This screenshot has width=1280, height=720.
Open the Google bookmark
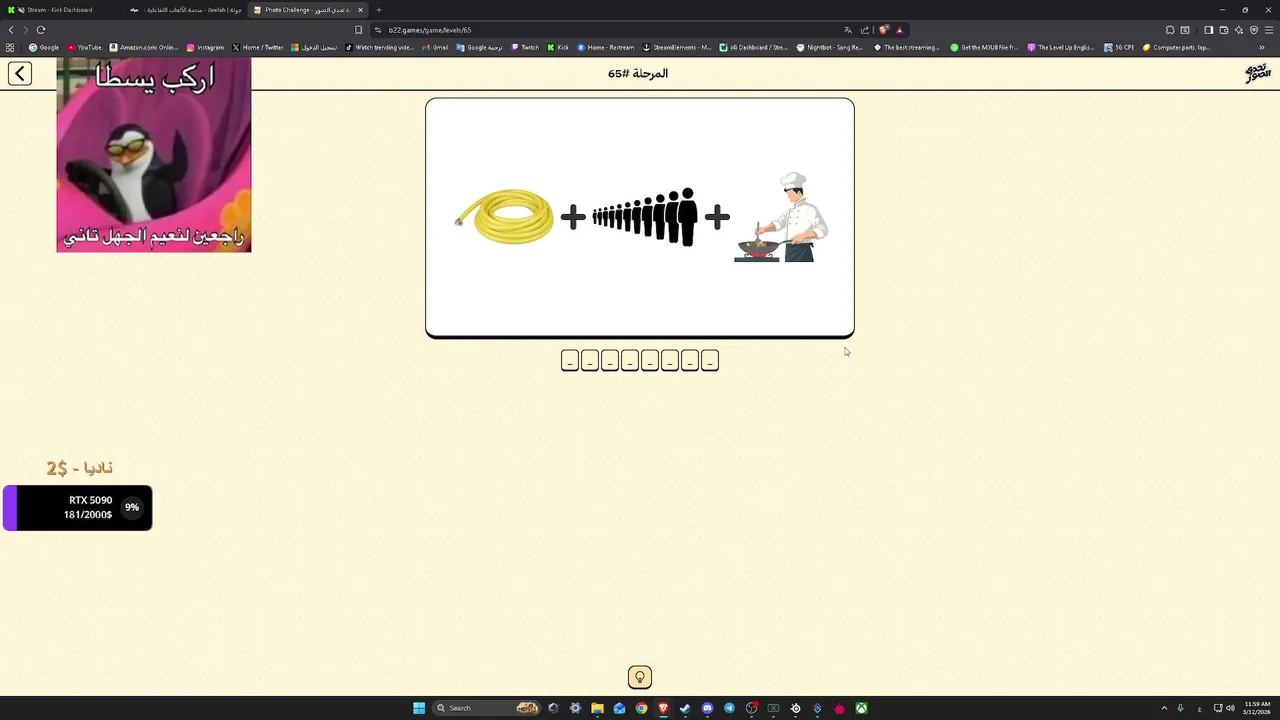pyautogui.click(x=44, y=47)
